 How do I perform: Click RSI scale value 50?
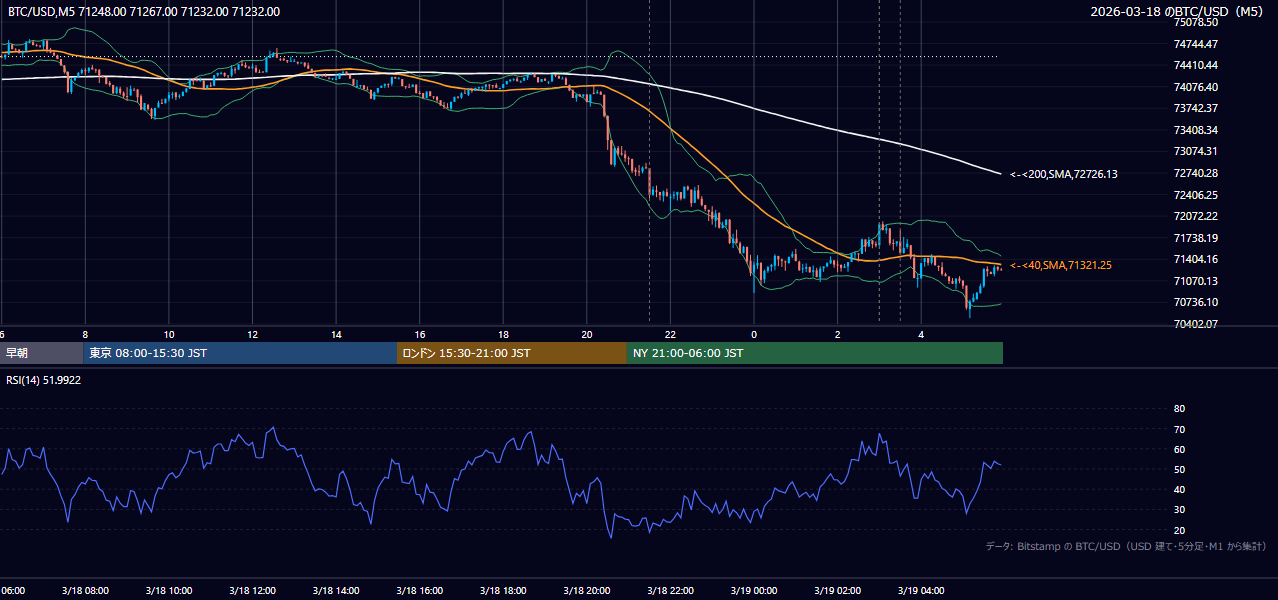1179,469
